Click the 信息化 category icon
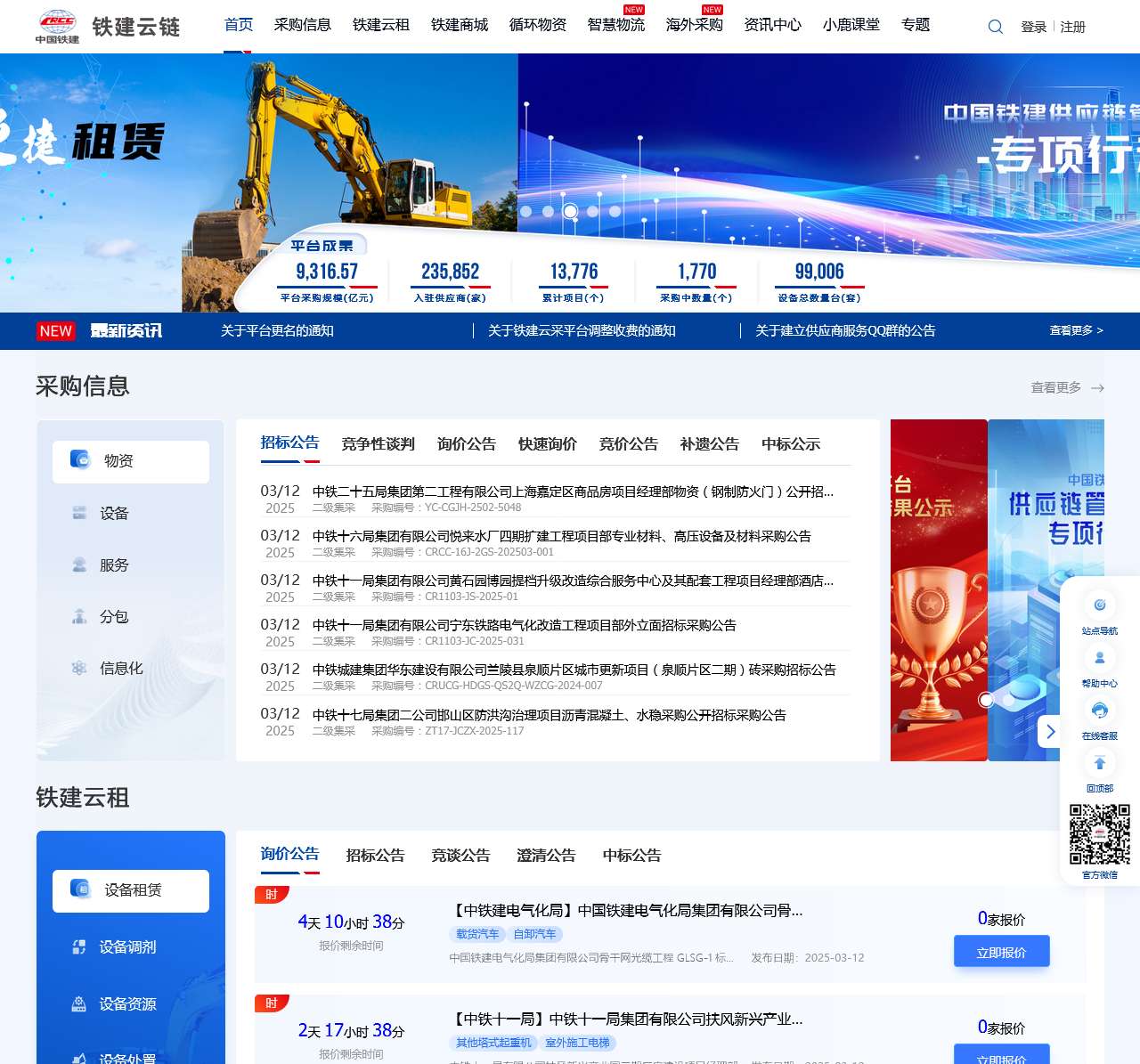The width and height of the screenshot is (1140, 1064). [79, 668]
